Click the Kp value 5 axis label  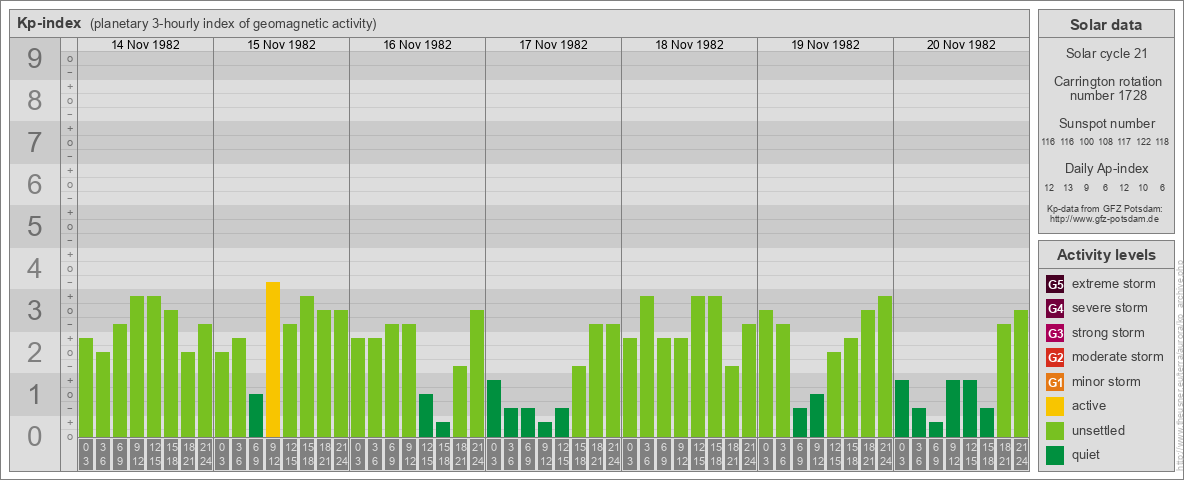click(x=35, y=227)
